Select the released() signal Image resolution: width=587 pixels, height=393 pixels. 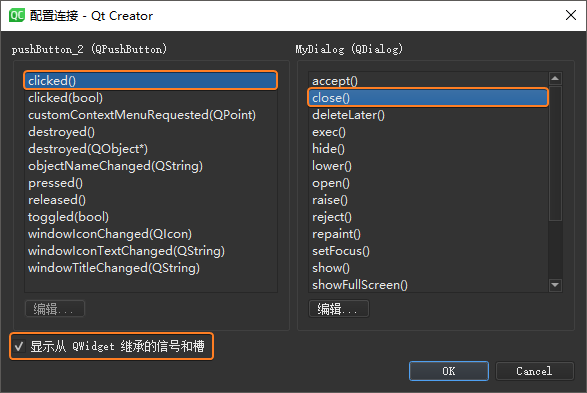tap(151, 200)
